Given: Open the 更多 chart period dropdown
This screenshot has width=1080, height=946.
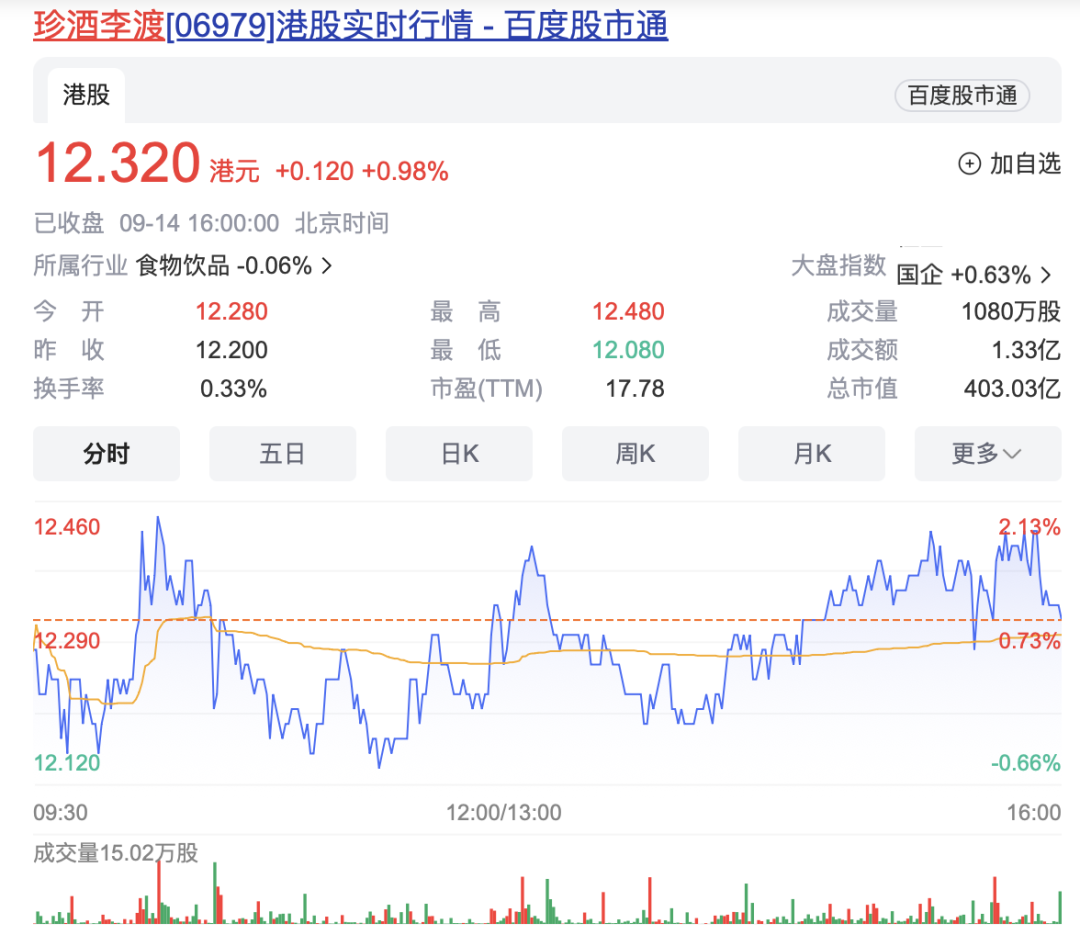Looking at the screenshot, I should 988,453.
